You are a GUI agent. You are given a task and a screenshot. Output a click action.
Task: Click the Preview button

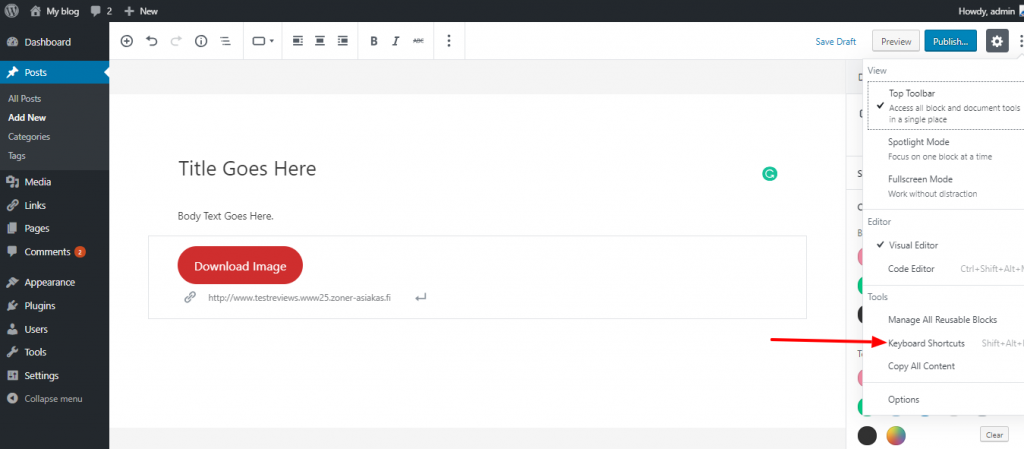(x=896, y=41)
